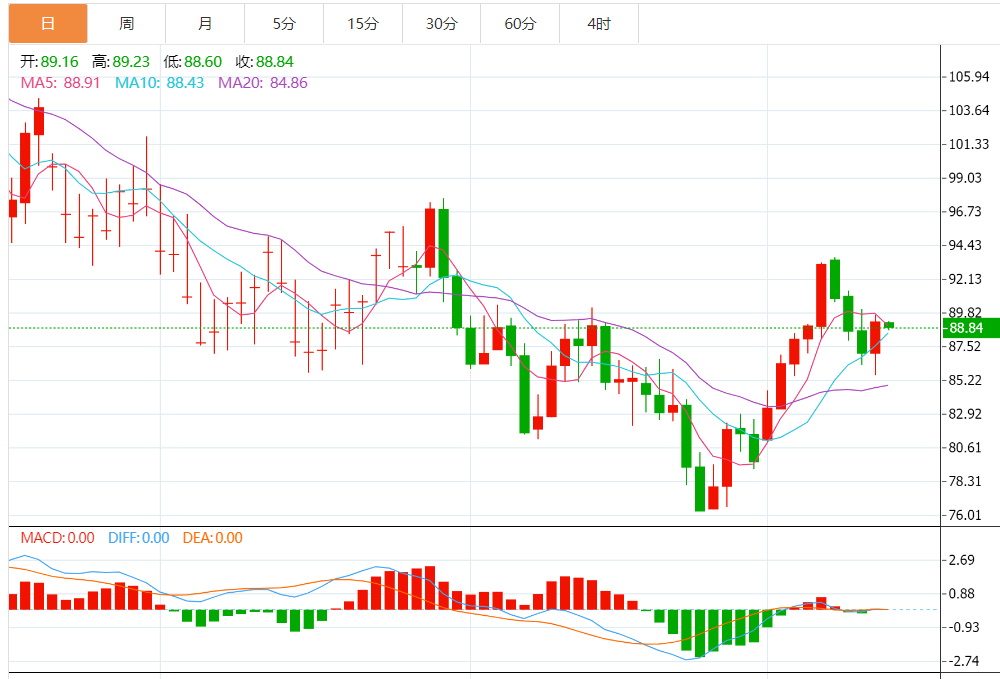Image resolution: width=1000 pixels, height=679 pixels.
Task: Click the MA10: 88.43 legend label
Action: click(x=159, y=83)
